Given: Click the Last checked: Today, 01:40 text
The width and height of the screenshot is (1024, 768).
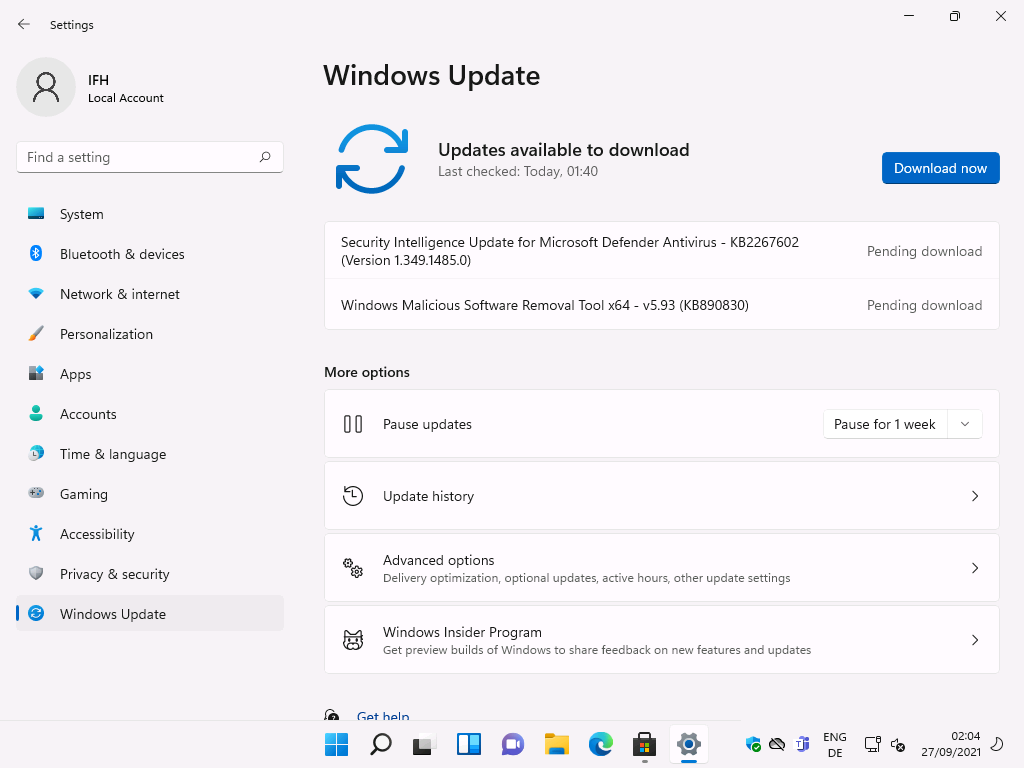Looking at the screenshot, I should point(517,171).
